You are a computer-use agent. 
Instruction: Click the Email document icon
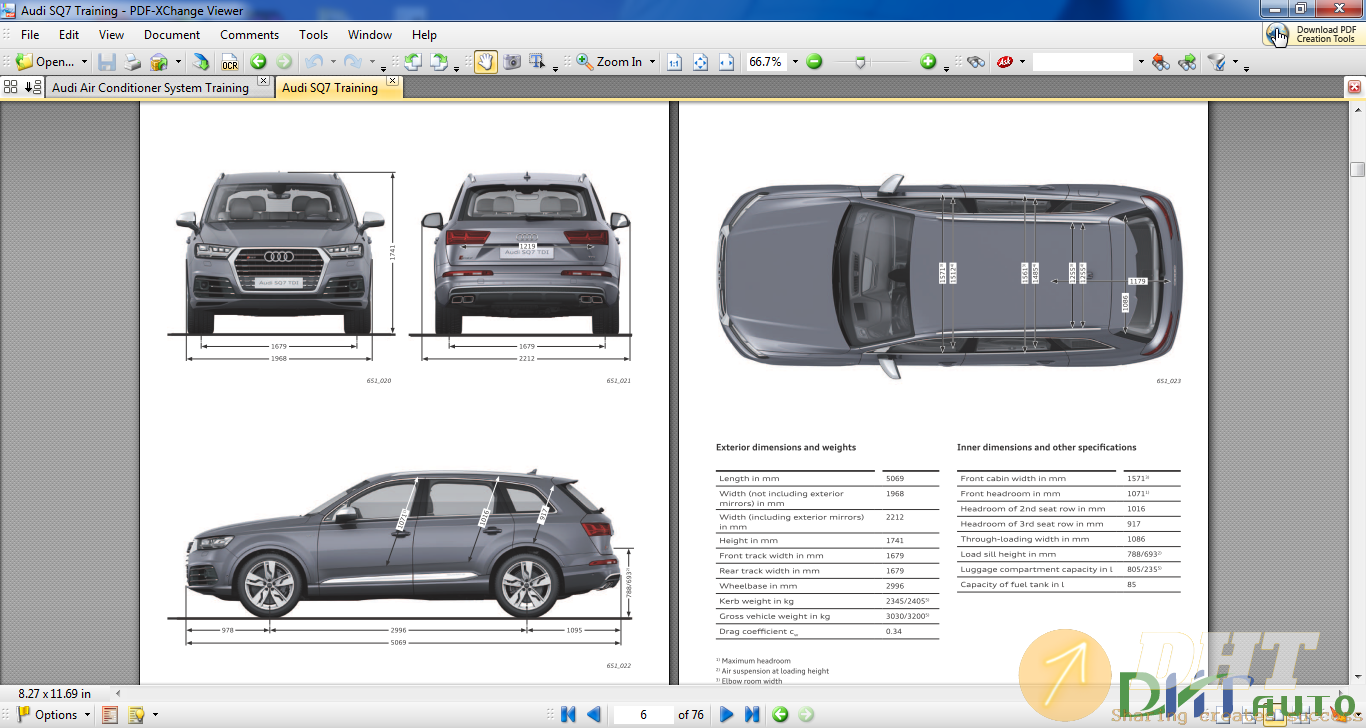[158, 62]
